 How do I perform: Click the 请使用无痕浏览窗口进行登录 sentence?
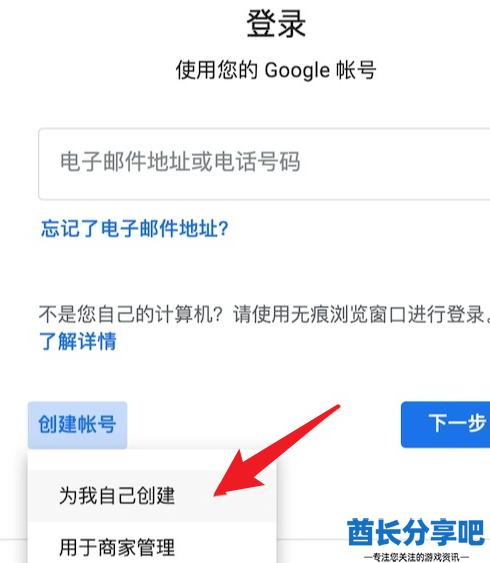(361, 314)
